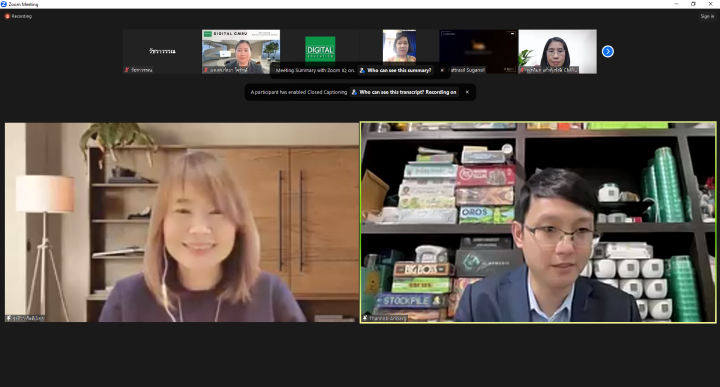720x387 pixels.
Task: Click the smiling woman's main video tile
Action: [182, 222]
